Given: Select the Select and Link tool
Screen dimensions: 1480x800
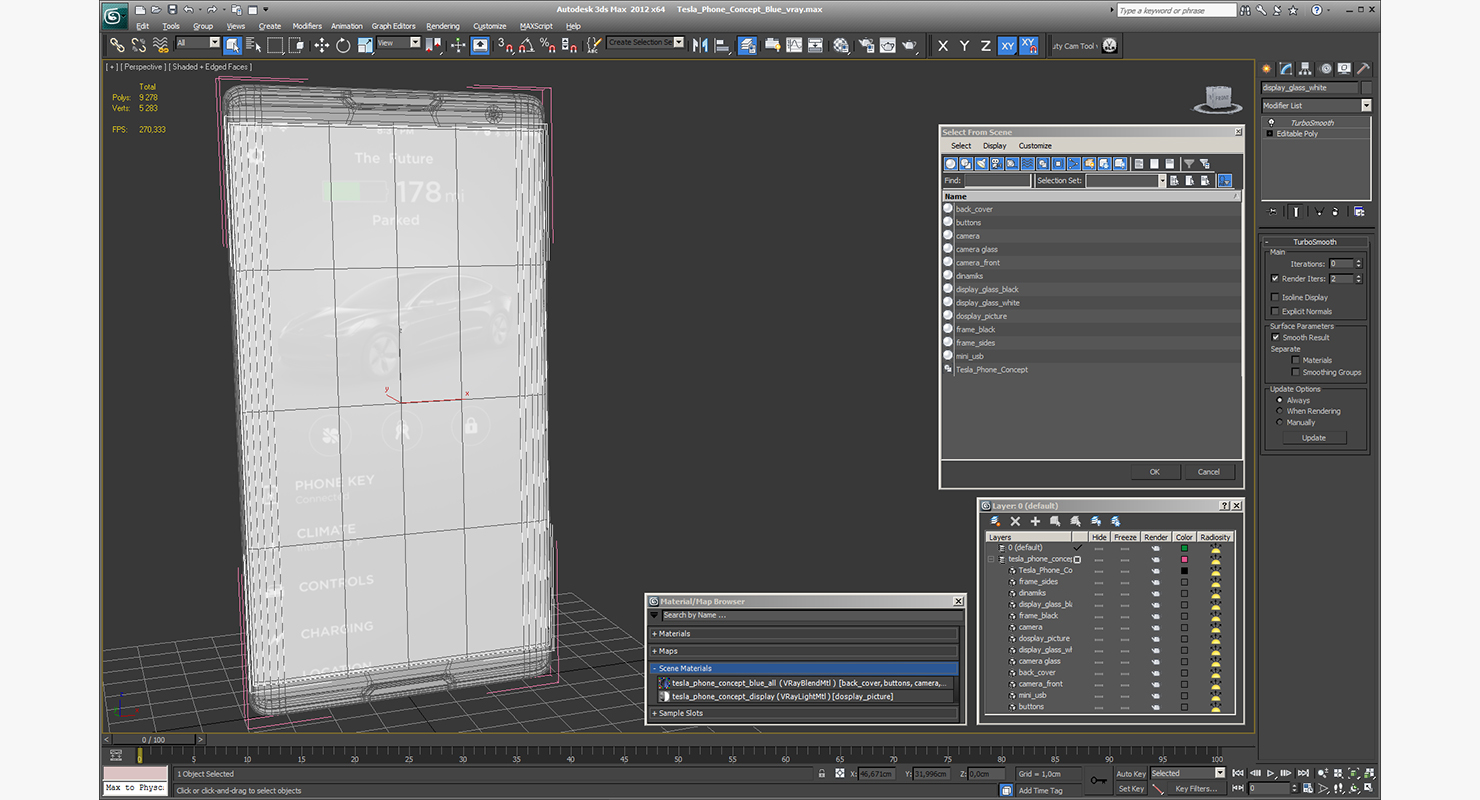Looking at the screenshot, I should tap(117, 45).
